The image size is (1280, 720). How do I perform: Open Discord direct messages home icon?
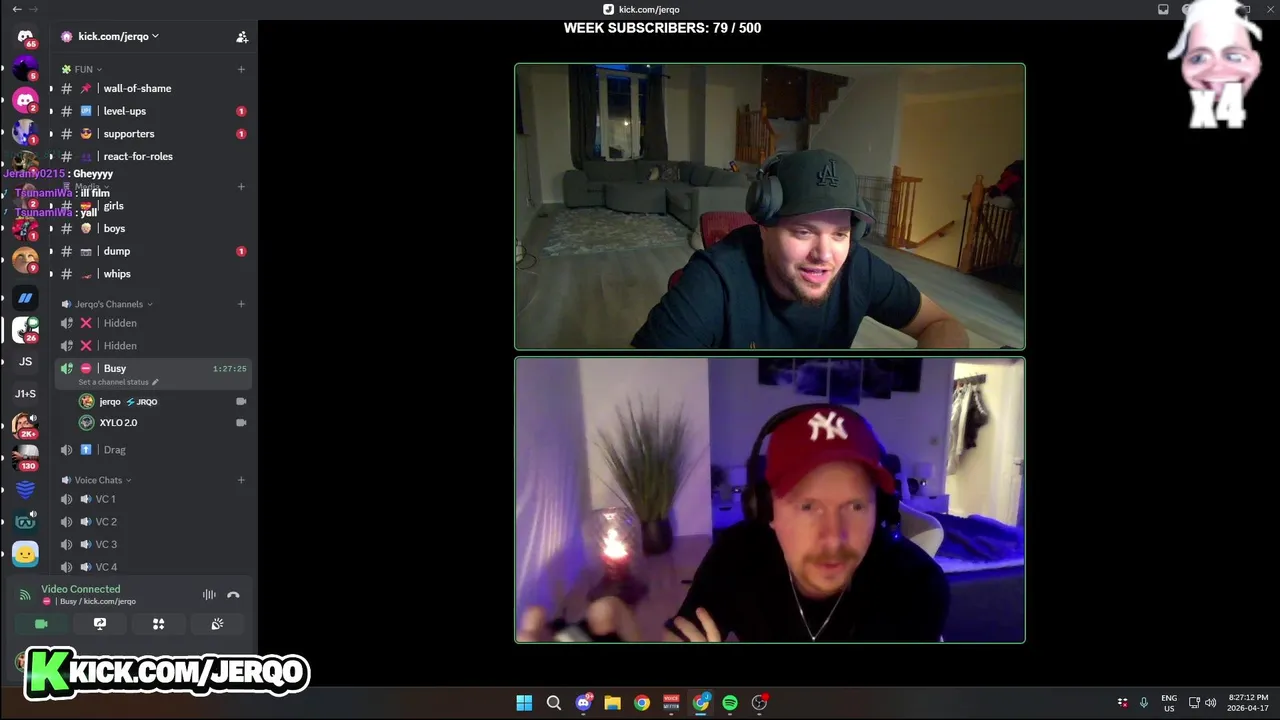[x=25, y=37]
